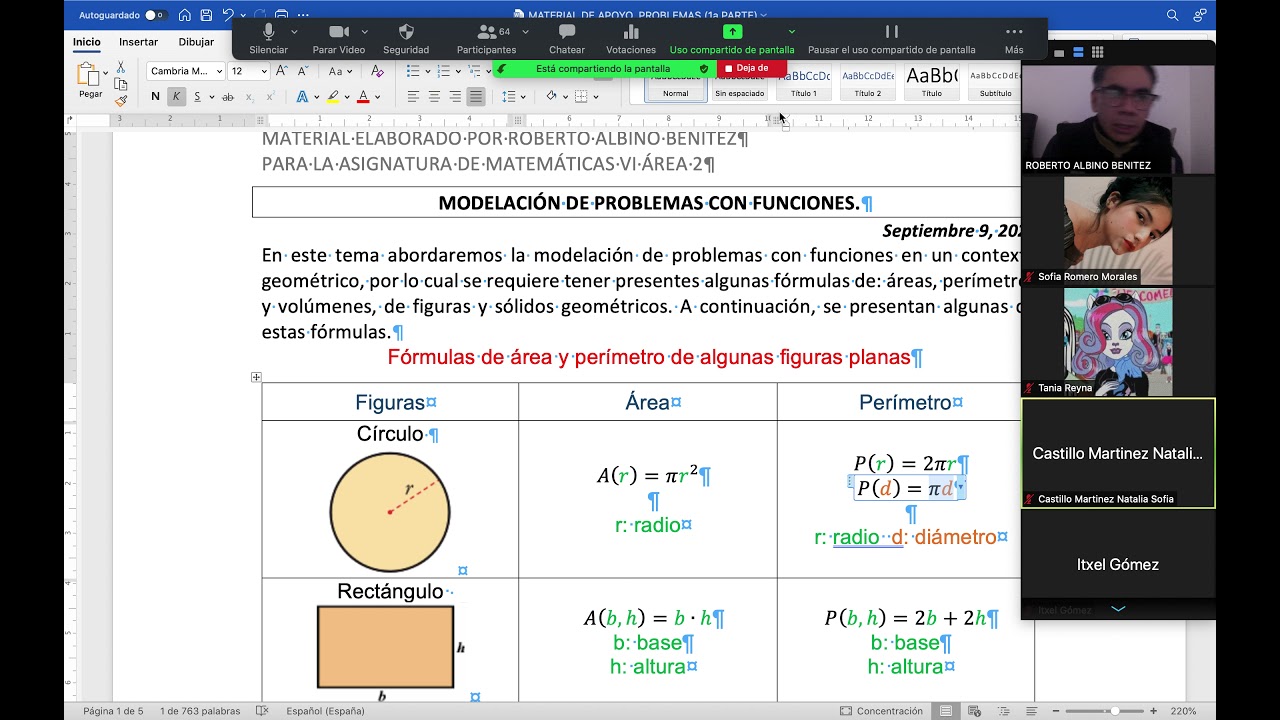
Task: Open video options arrow next to Parar Video
Action: (365, 32)
